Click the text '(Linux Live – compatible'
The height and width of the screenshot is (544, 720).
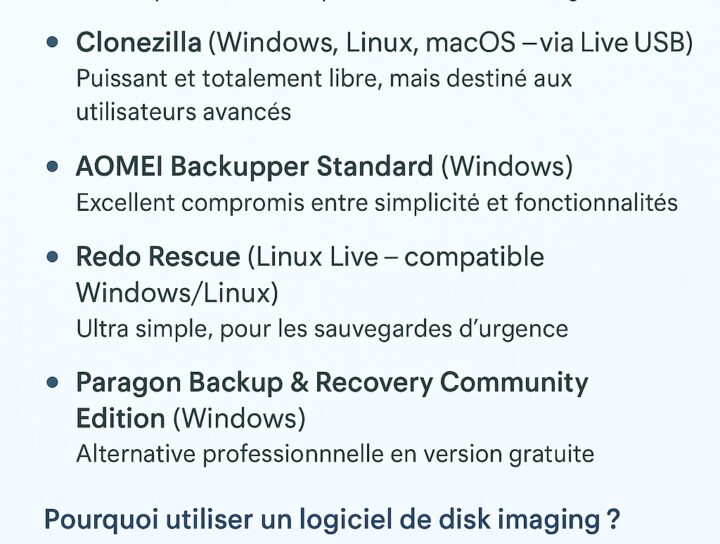(396, 257)
